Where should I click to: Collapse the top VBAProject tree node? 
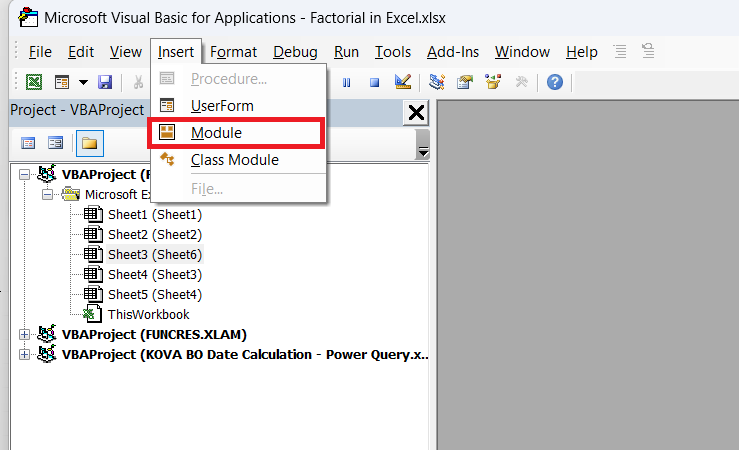coord(24,175)
